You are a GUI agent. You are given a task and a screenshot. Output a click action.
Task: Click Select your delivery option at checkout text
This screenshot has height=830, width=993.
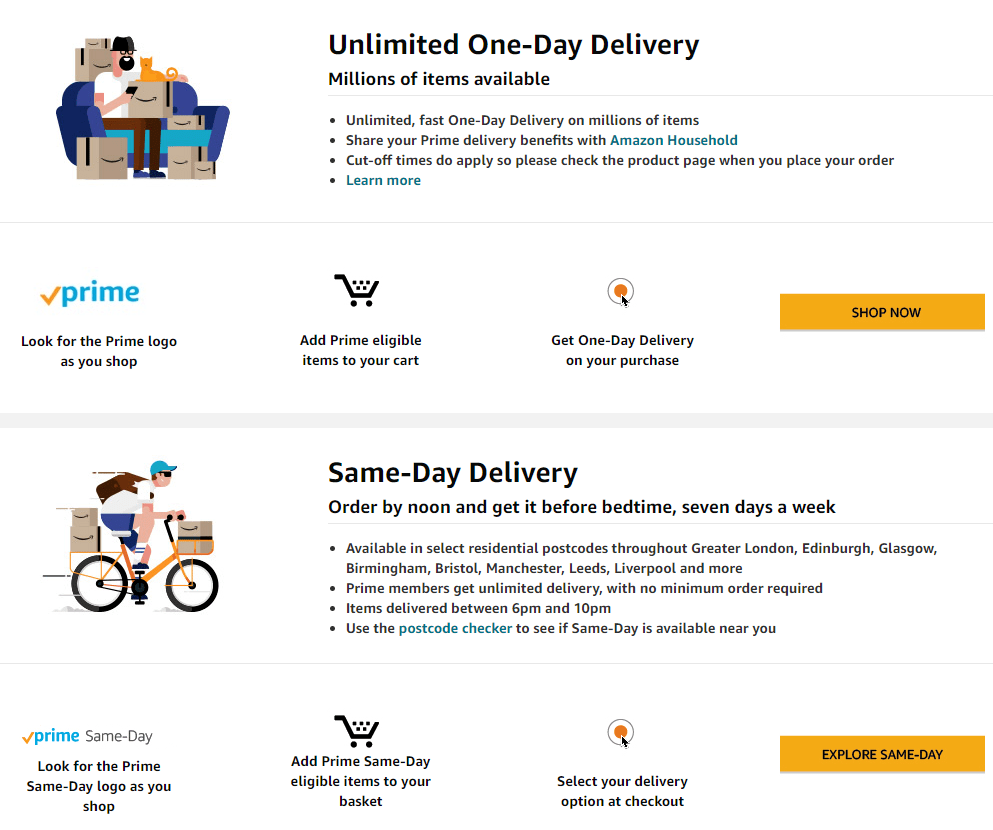(x=623, y=791)
